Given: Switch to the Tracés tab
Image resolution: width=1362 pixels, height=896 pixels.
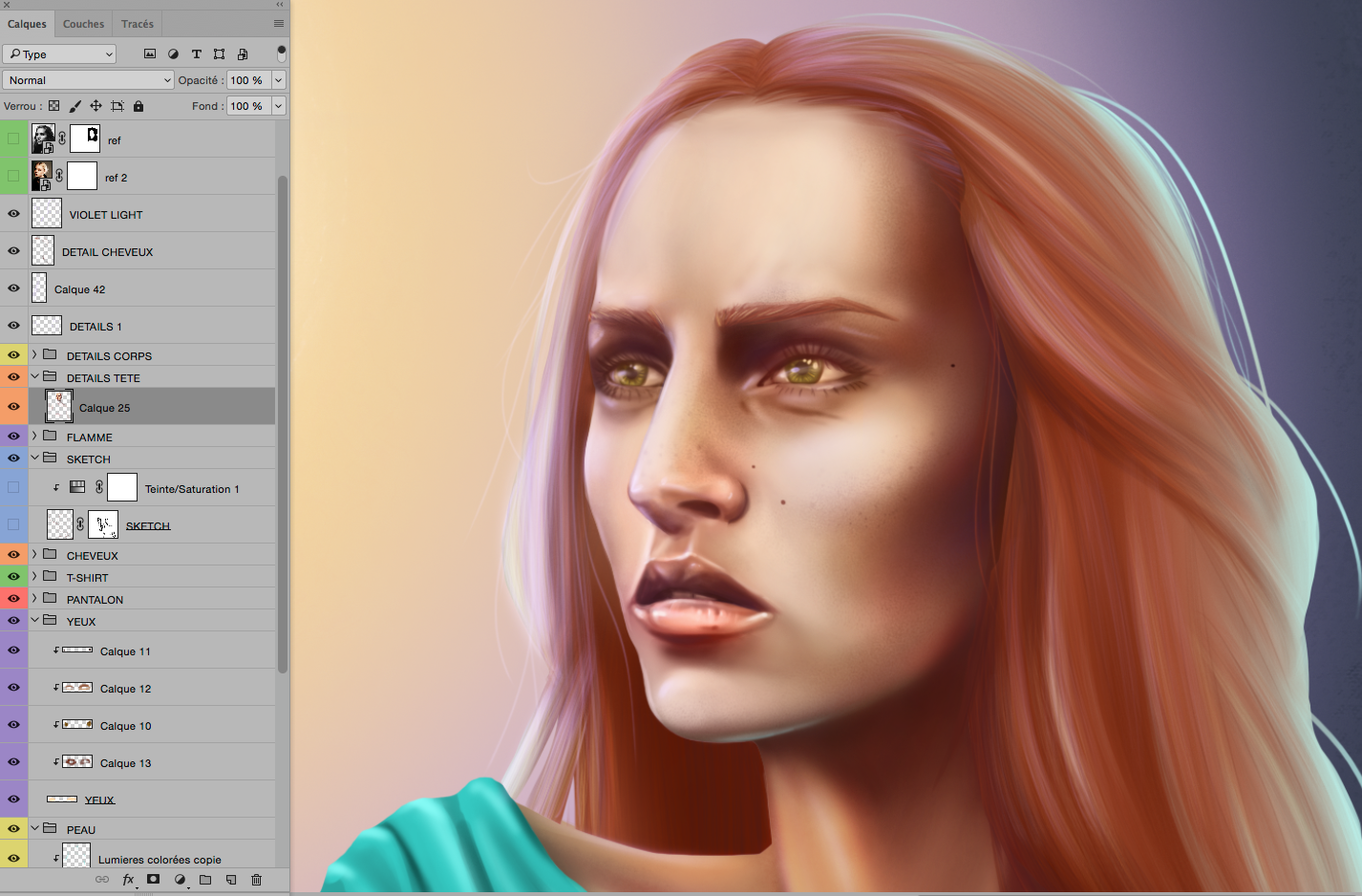Looking at the screenshot, I should tap(137, 24).
